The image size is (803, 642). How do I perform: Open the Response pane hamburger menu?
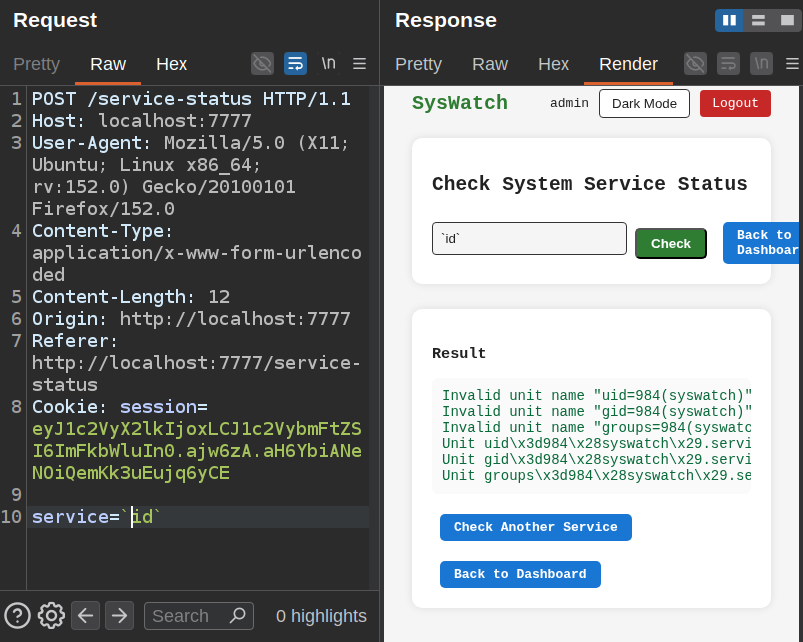coord(792,63)
